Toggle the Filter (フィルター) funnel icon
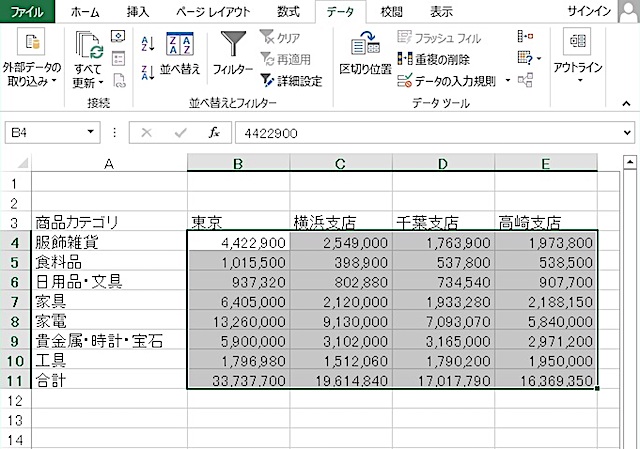The height and width of the screenshot is (449, 640). coord(233,44)
